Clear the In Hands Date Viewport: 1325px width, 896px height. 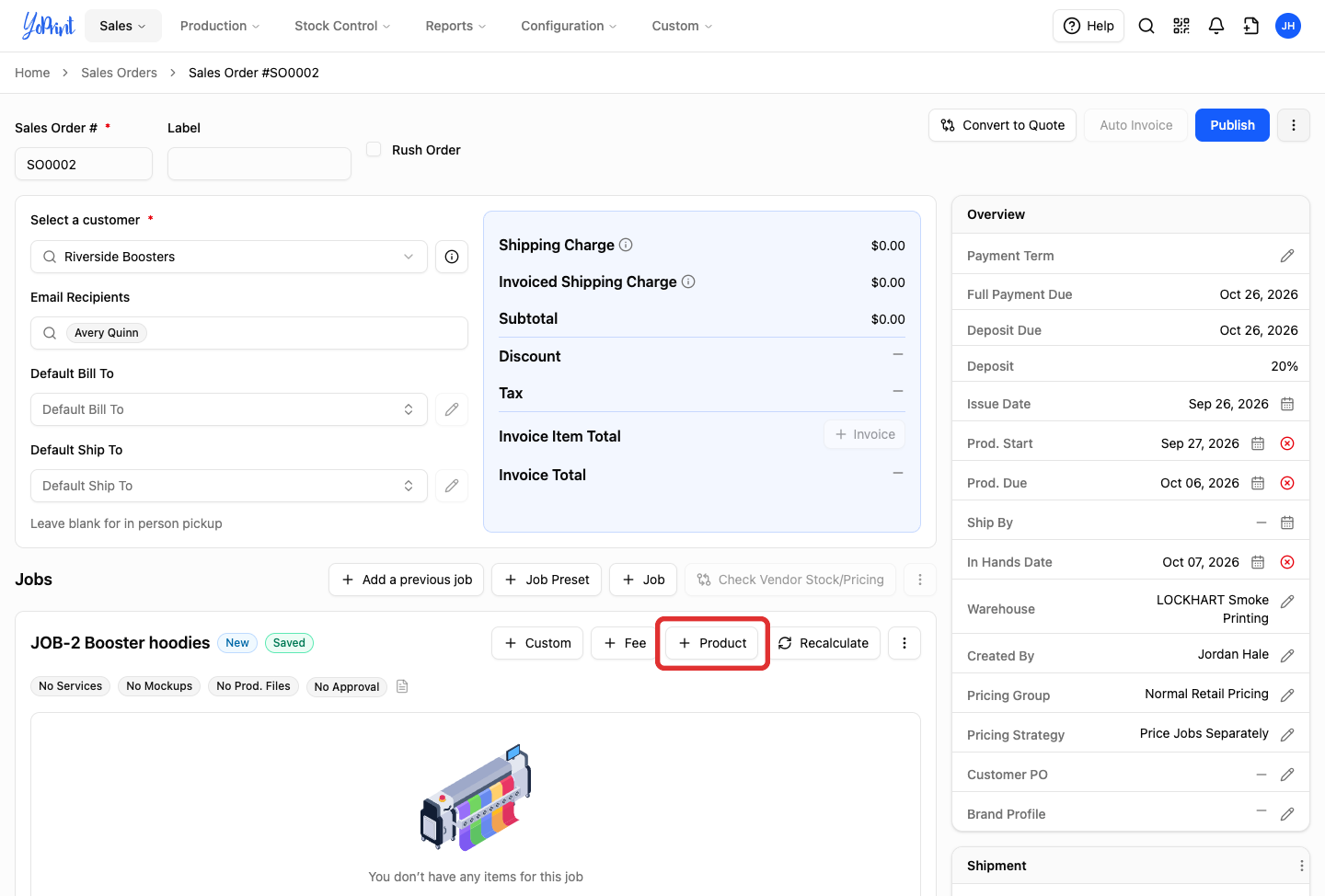[1287, 562]
